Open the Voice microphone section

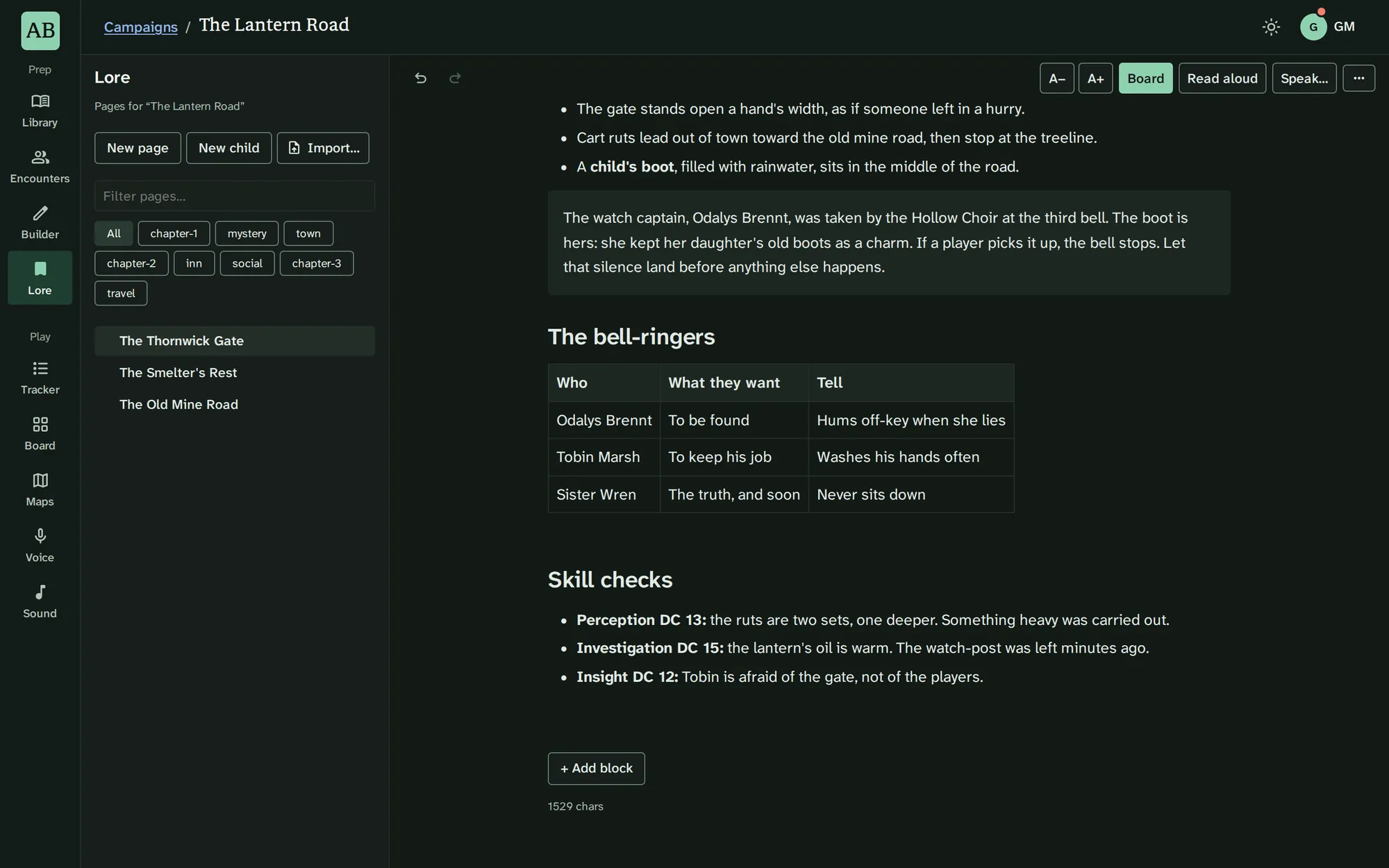pos(40,546)
